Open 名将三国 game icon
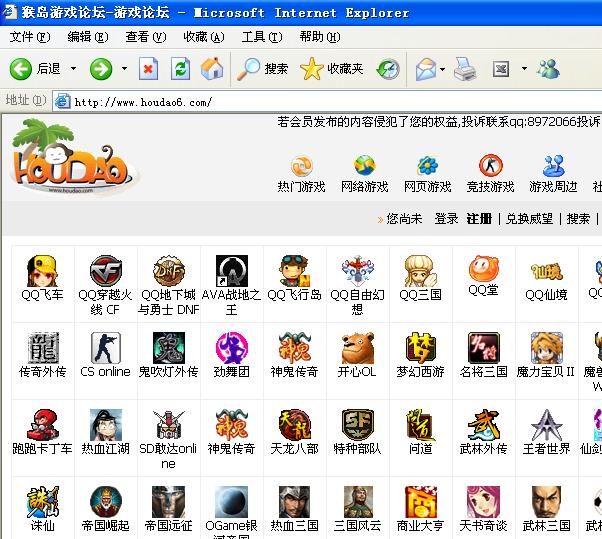602x539 pixels. point(483,348)
